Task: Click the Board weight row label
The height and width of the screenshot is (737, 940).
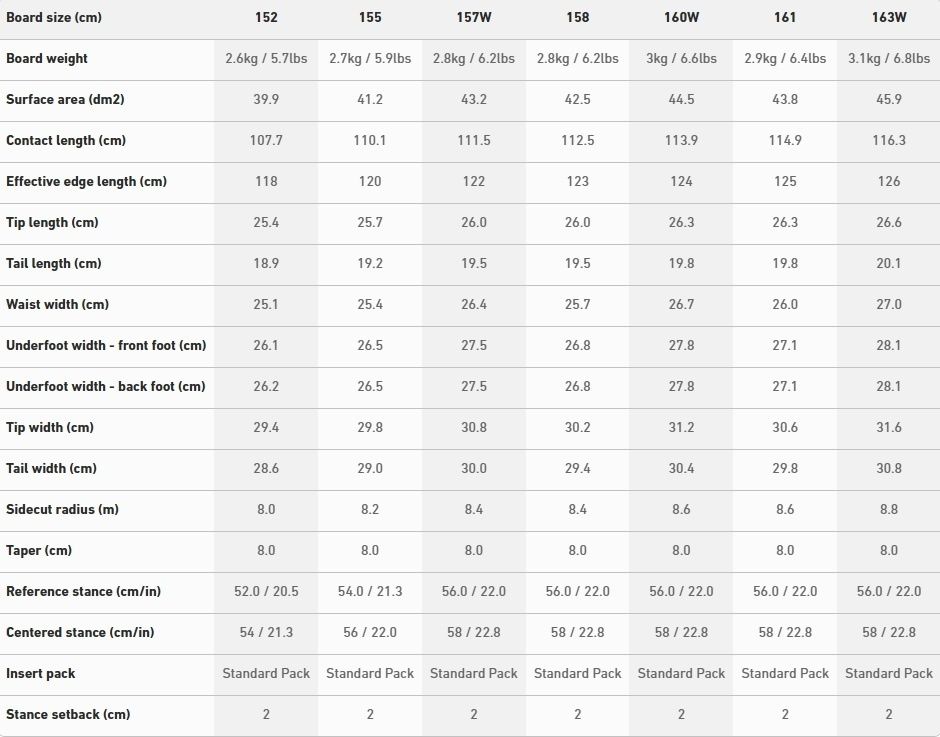Action: (47, 58)
